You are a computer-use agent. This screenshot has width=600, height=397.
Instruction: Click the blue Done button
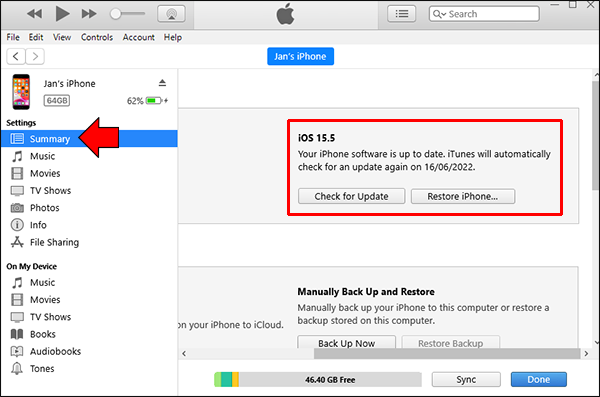[538, 379]
